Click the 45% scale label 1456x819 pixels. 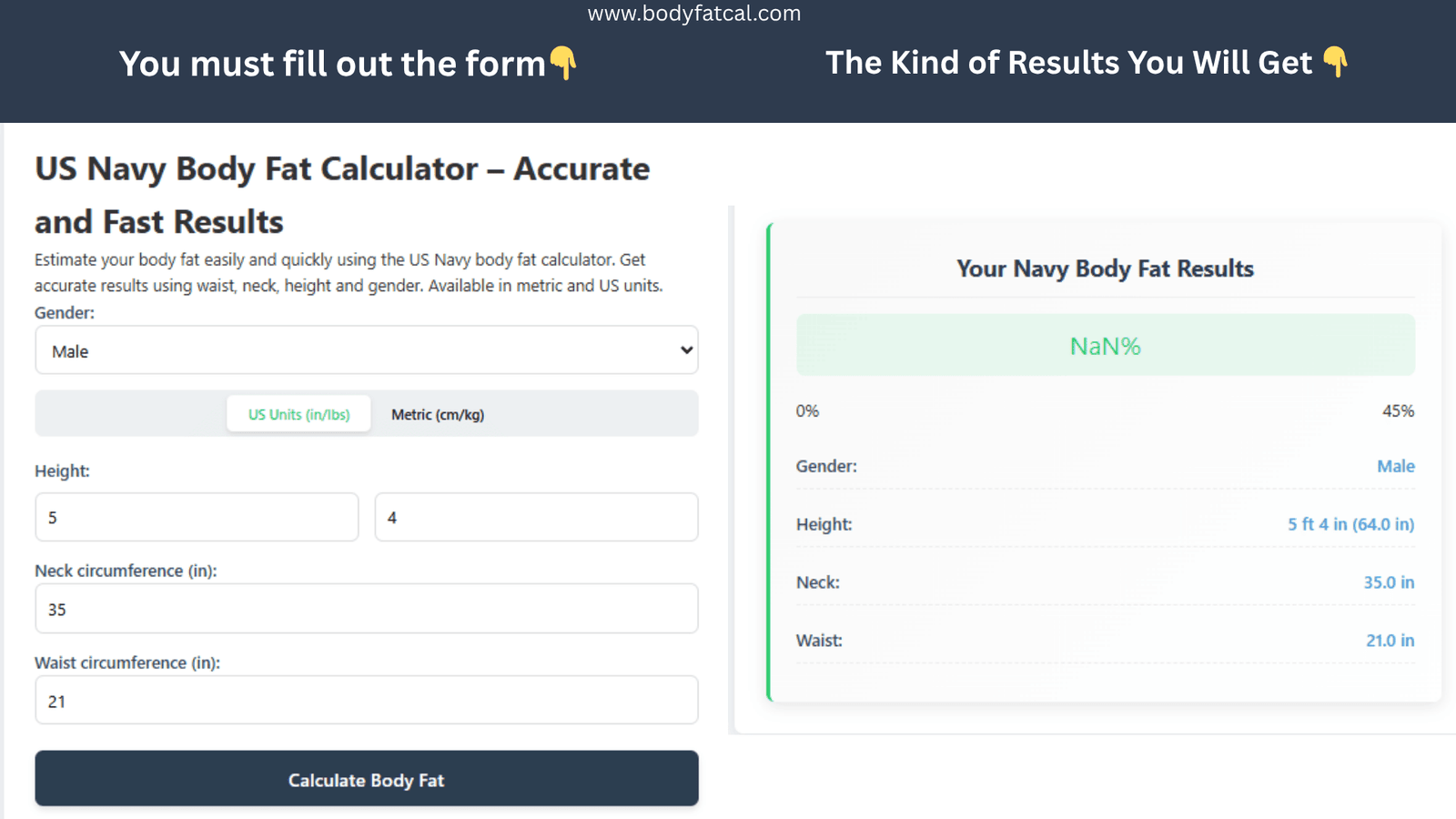(x=1399, y=410)
